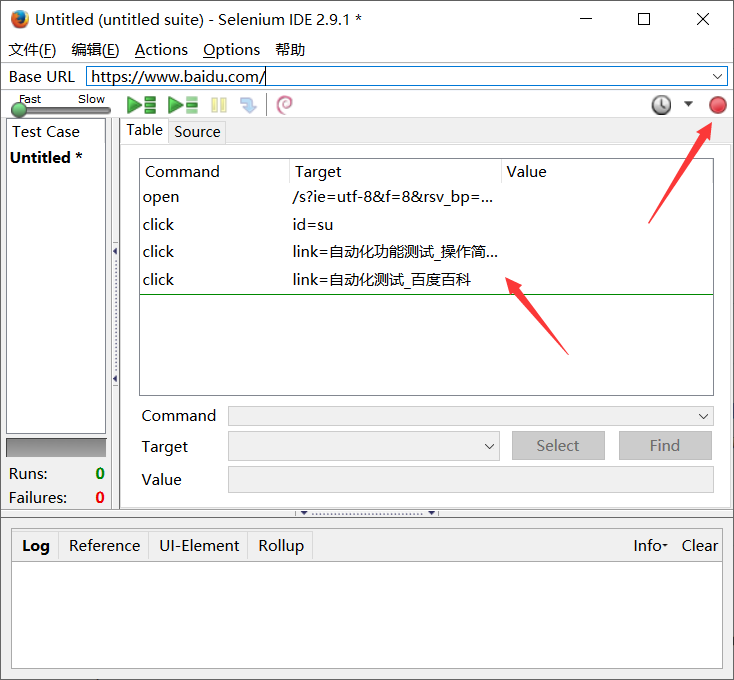This screenshot has width=734, height=680.
Task: Click the Select button
Action: tap(558, 446)
